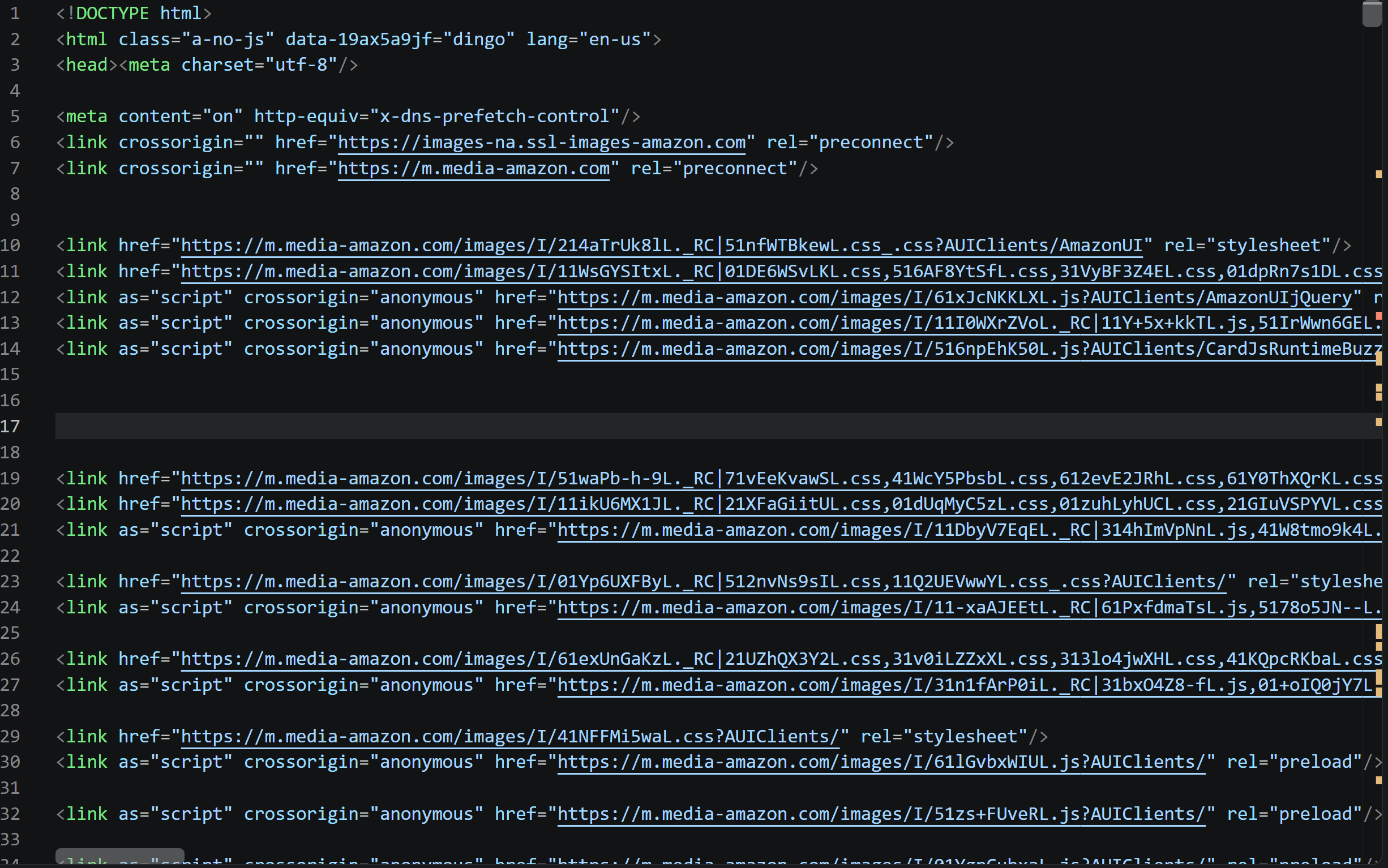Place cursor on highlighted empty line 17
This screenshot has height=868, width=1388.
[718, 426]
